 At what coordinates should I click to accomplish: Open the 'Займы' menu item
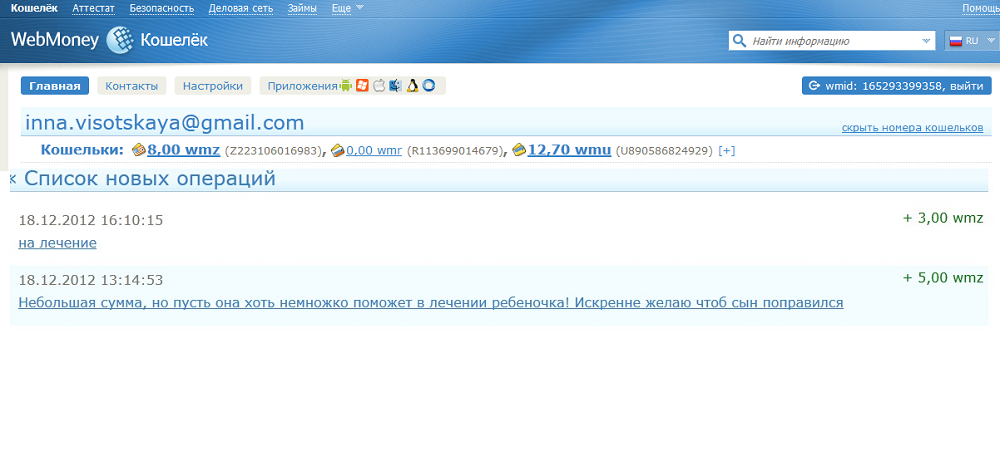(302, 8)
